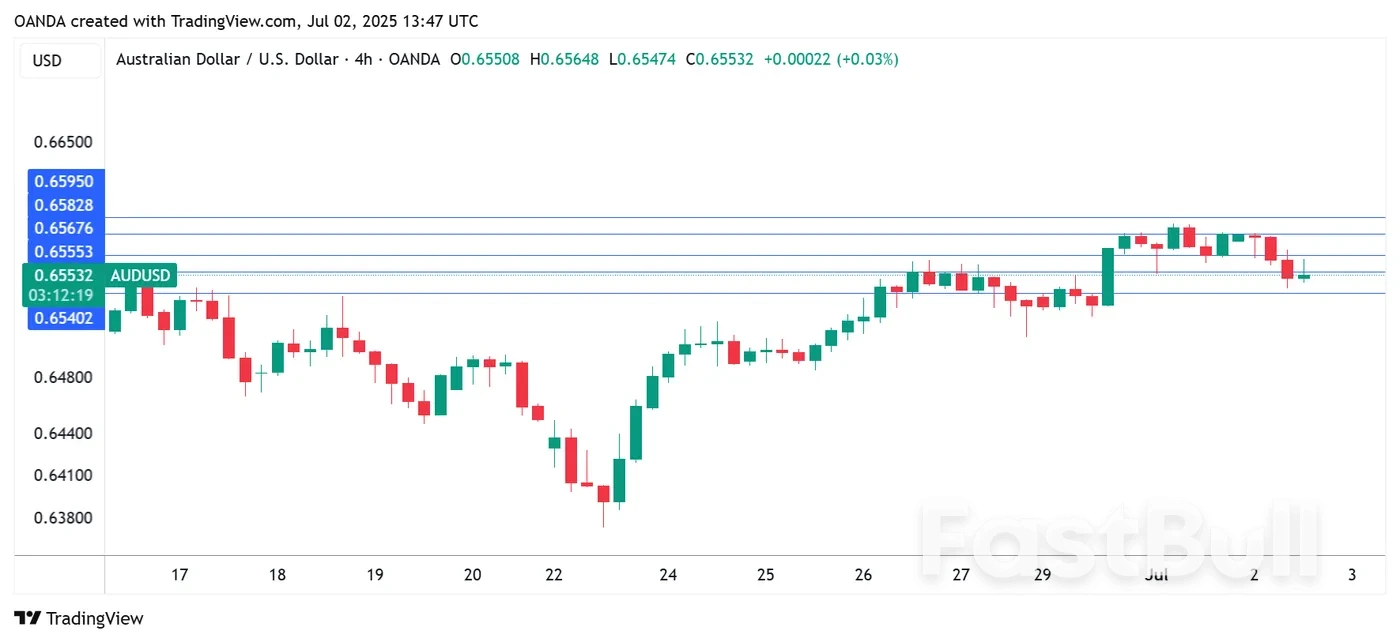The image size is (1400, 642).
Task: Click the high value H0.65648 in the legend
Action: [564, 59]
